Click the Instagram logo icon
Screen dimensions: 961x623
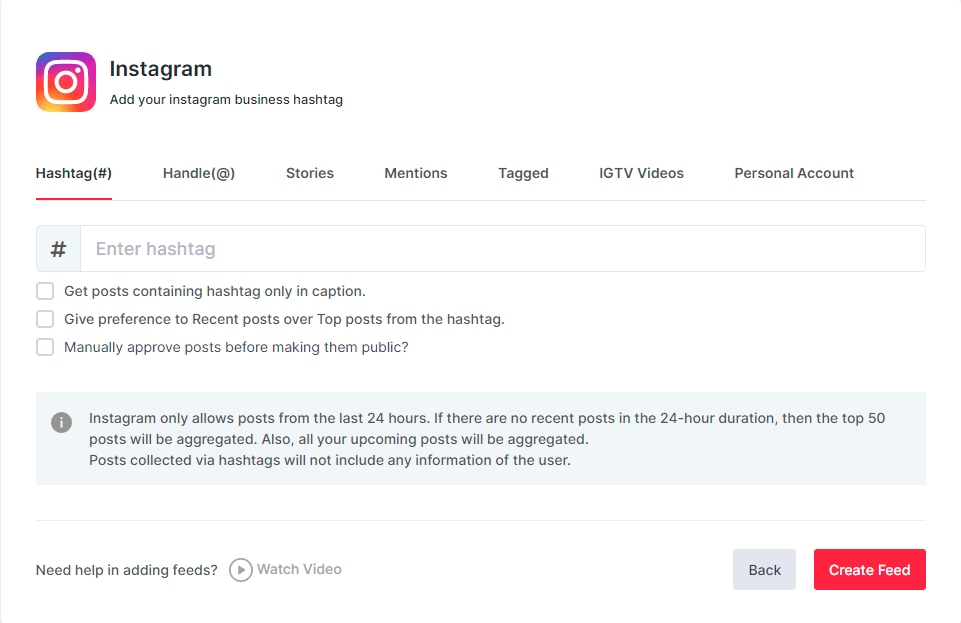tap(65, 81)
